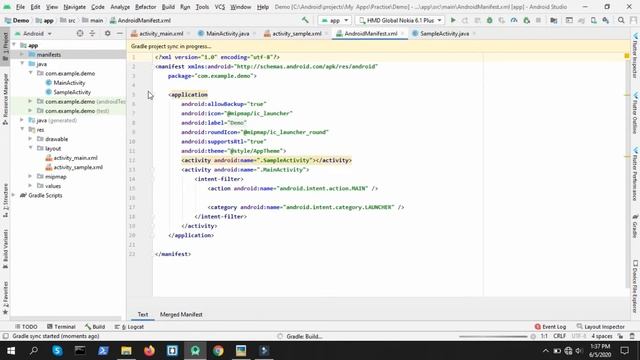The height and width of the screenshot is (360, 640).
Task: Click Select Opened File target icon in Project panel
Action: 80,33
